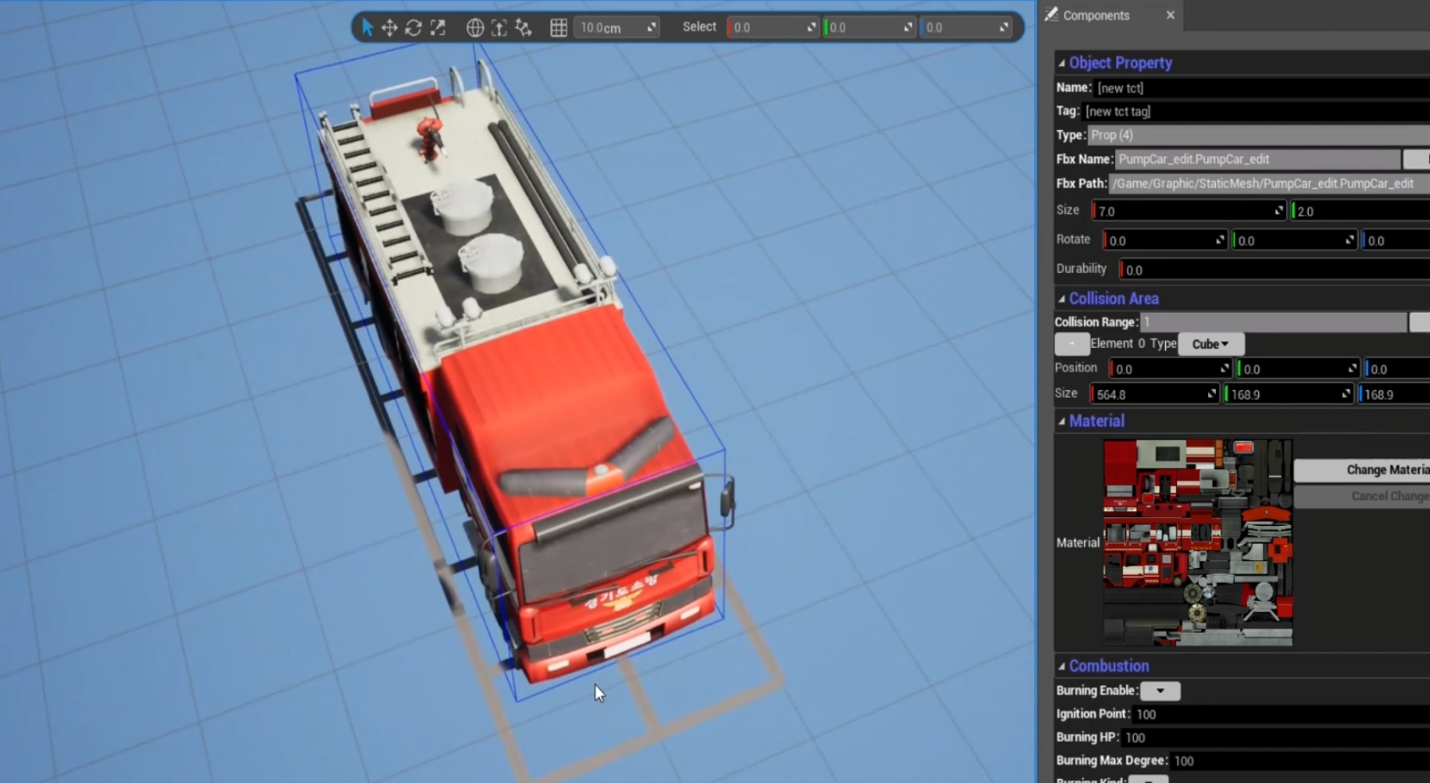Click the Size 7.0 field
Image resolution: width=1430 pixels, height=783 pixels.
tap(1188, 211)
